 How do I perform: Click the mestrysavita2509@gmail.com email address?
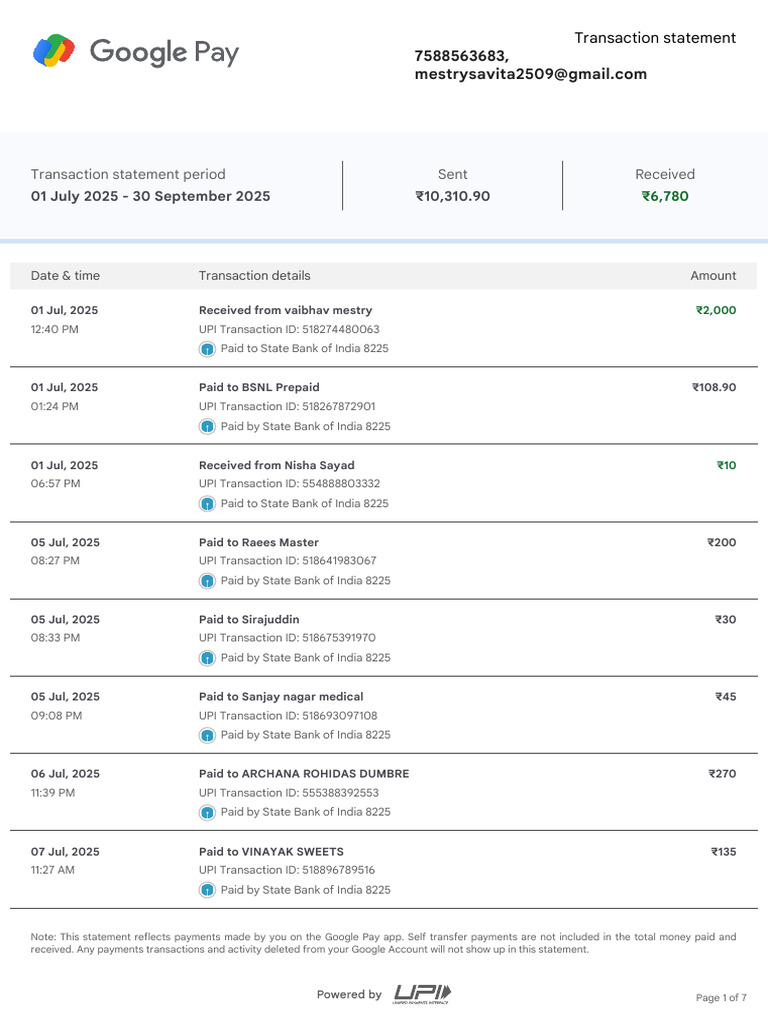(x=531, y=74)
